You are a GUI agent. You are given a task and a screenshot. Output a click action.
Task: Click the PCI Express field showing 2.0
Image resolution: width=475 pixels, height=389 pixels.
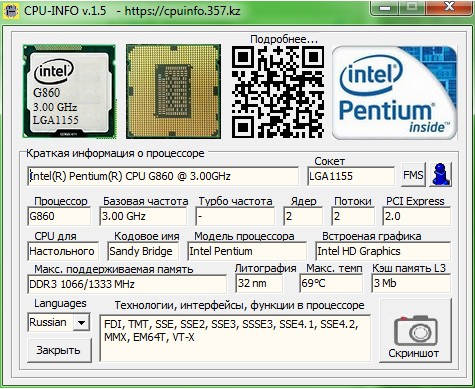tap(417, 216)
